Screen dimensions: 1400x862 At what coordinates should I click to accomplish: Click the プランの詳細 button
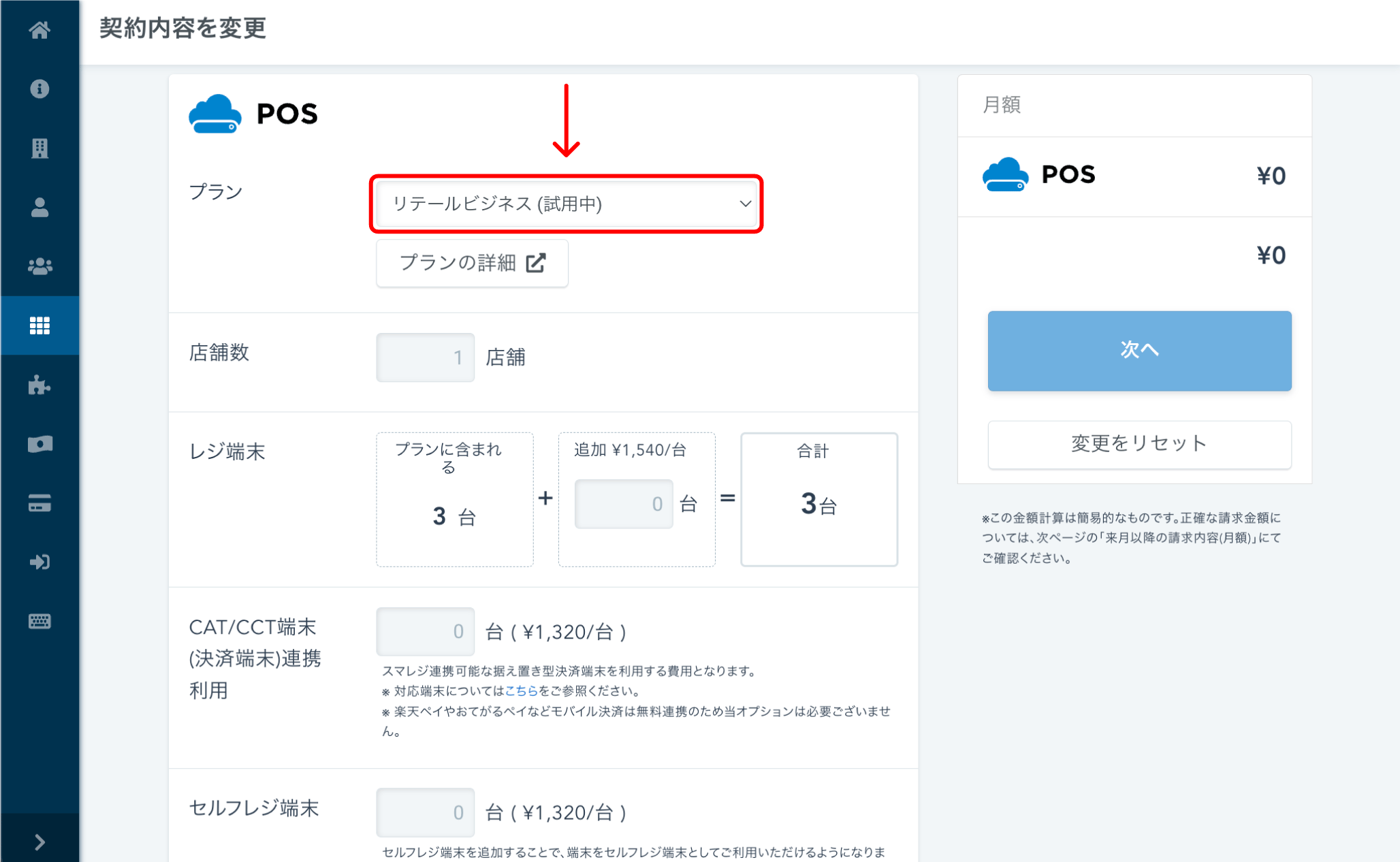pos(472,263)
